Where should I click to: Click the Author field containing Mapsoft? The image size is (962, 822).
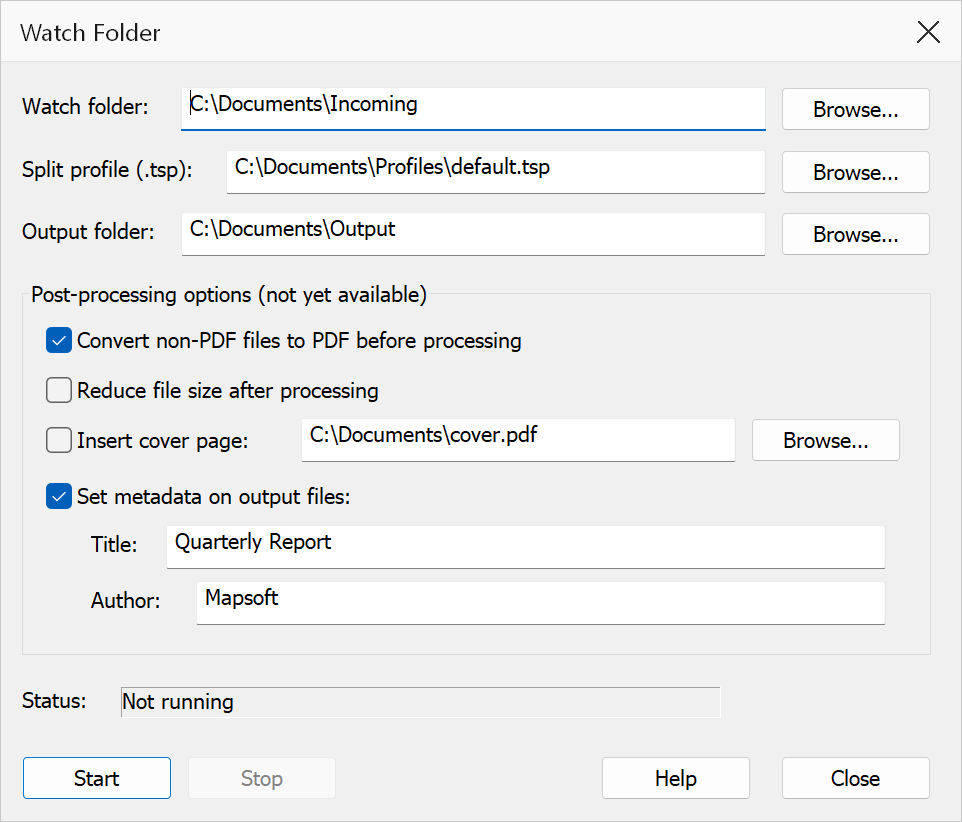pyautogui.click(x=541, y=603)
